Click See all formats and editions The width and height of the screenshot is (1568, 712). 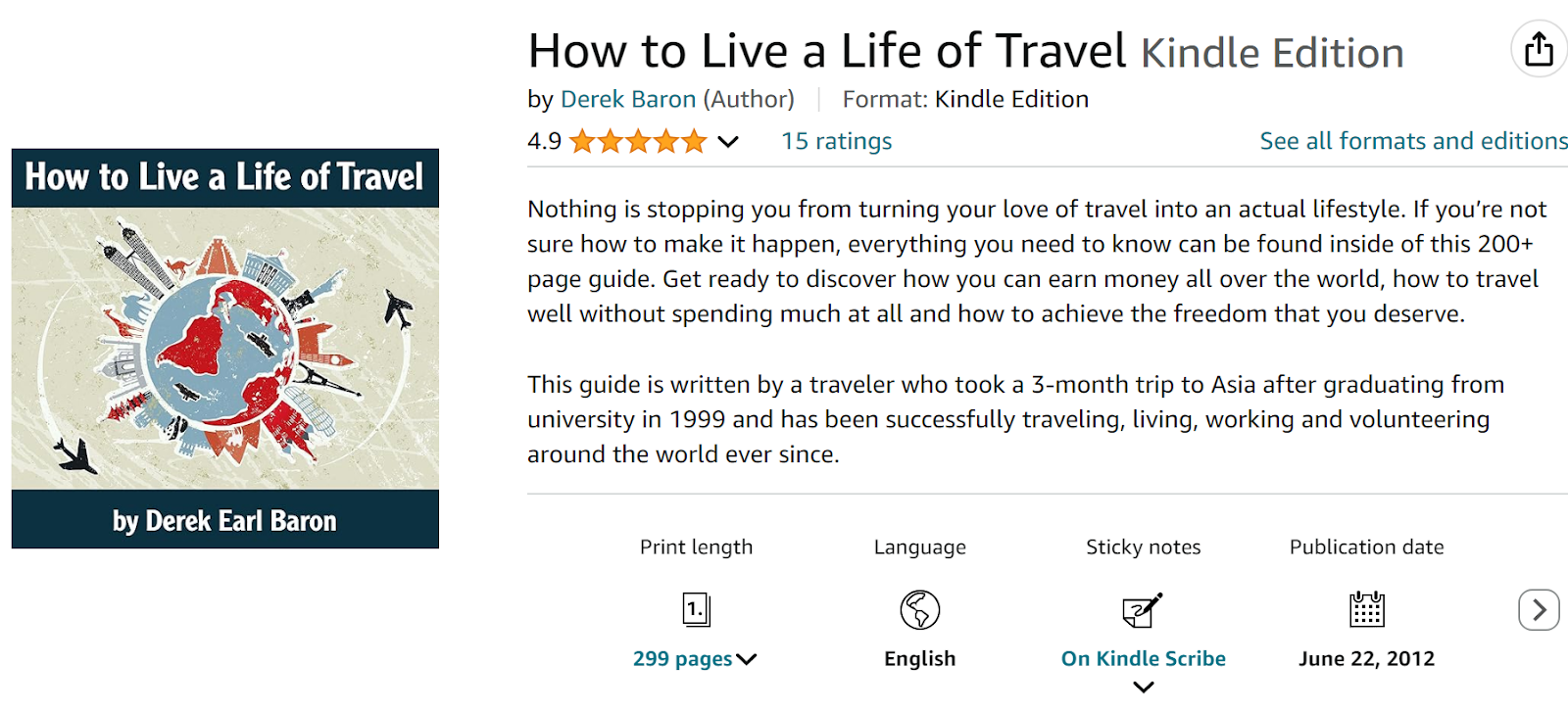click(1413, 141)
